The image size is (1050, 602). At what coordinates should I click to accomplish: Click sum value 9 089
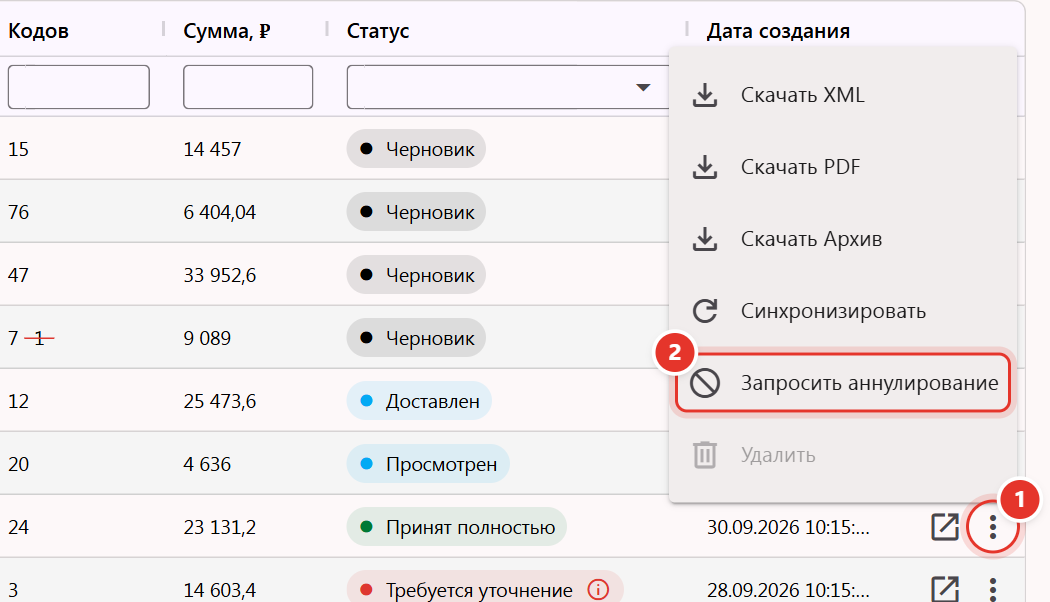tap(207, 338)
